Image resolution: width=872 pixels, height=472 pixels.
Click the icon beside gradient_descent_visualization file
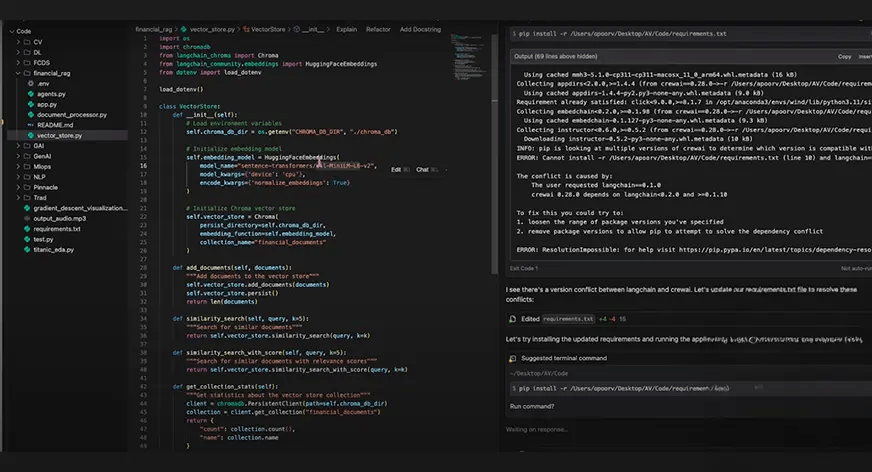click(x=27, y=208)
